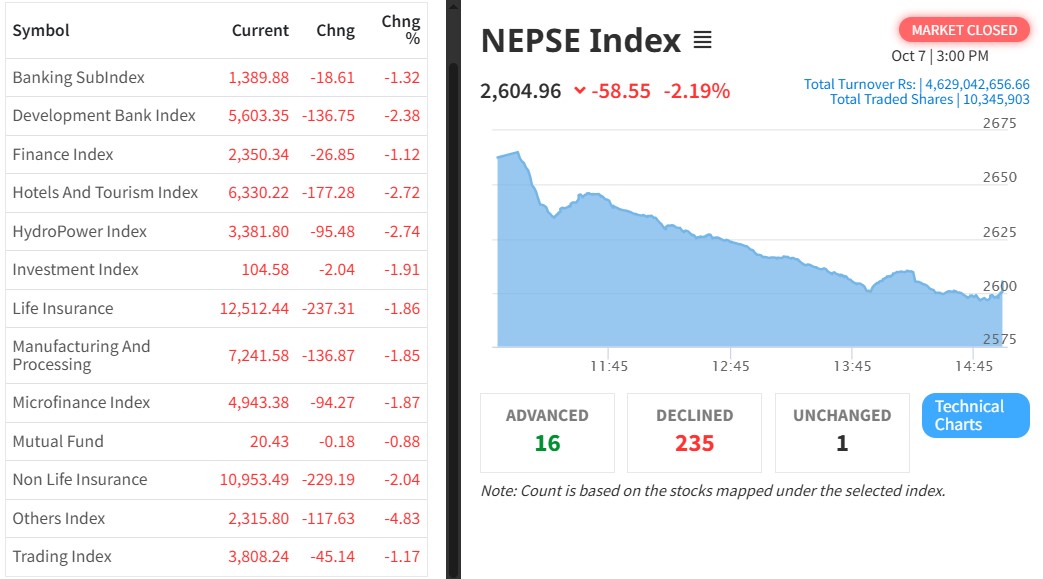Click the Life Insurance index row
The image size is (1043, 579).
[62, 308]
